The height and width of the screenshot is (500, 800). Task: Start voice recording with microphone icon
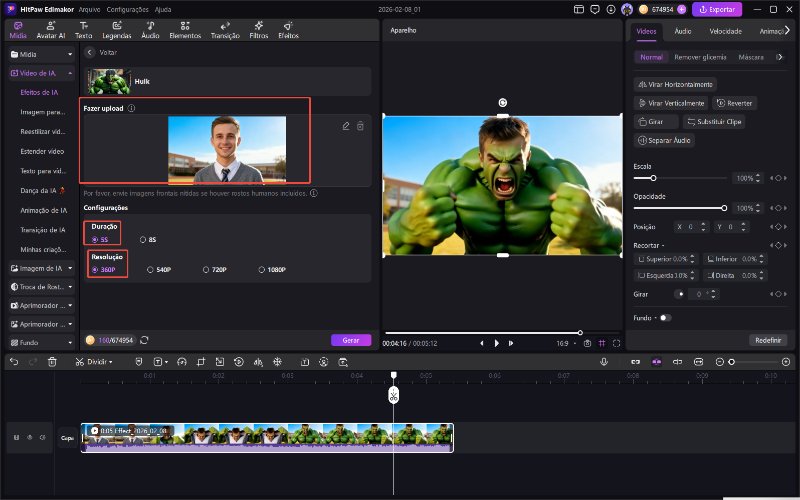click(x=604, y=362)
